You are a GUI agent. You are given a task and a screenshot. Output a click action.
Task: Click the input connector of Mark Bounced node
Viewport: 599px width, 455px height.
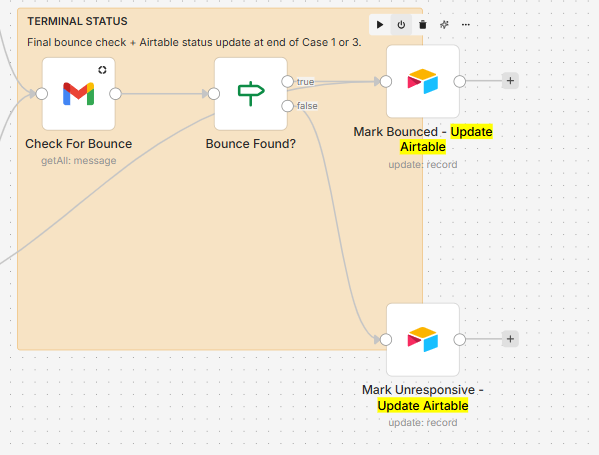pyautogui.click(x=386, y=81)
